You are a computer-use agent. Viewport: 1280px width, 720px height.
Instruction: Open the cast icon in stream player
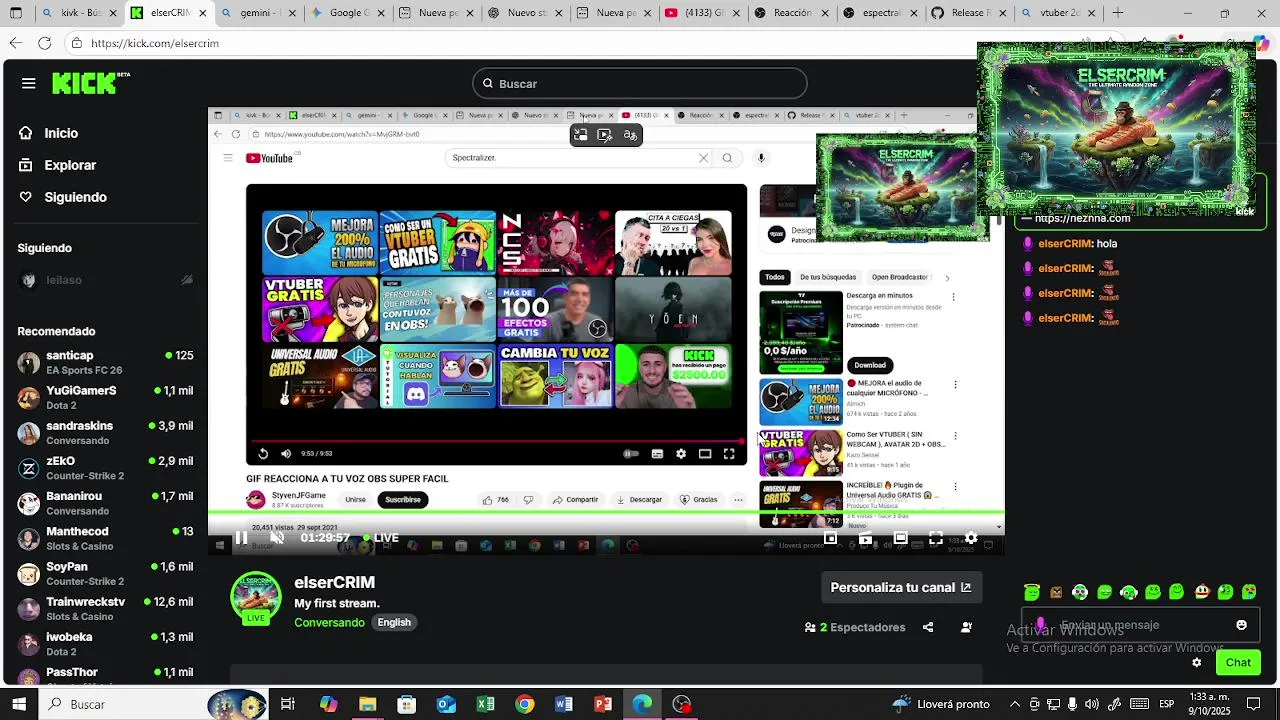point(865,538)
